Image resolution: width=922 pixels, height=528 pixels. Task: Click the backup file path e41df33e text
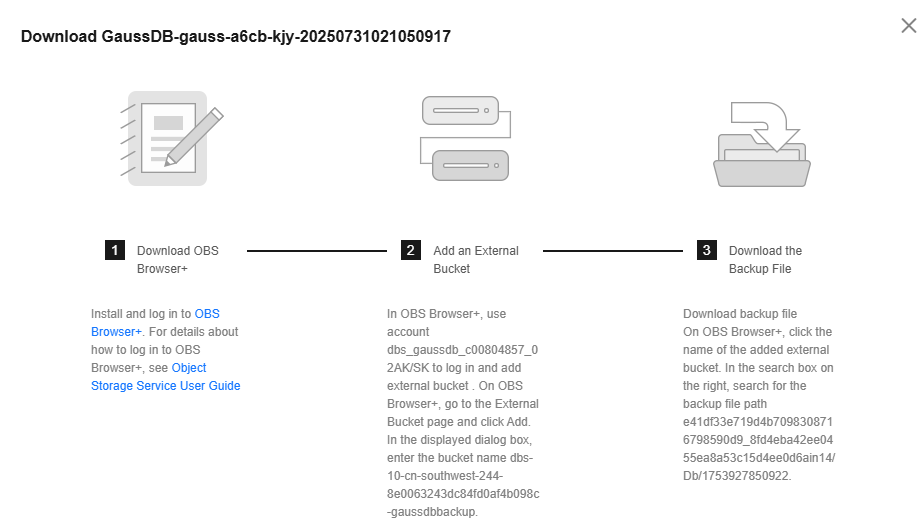(x=759, y=449)
